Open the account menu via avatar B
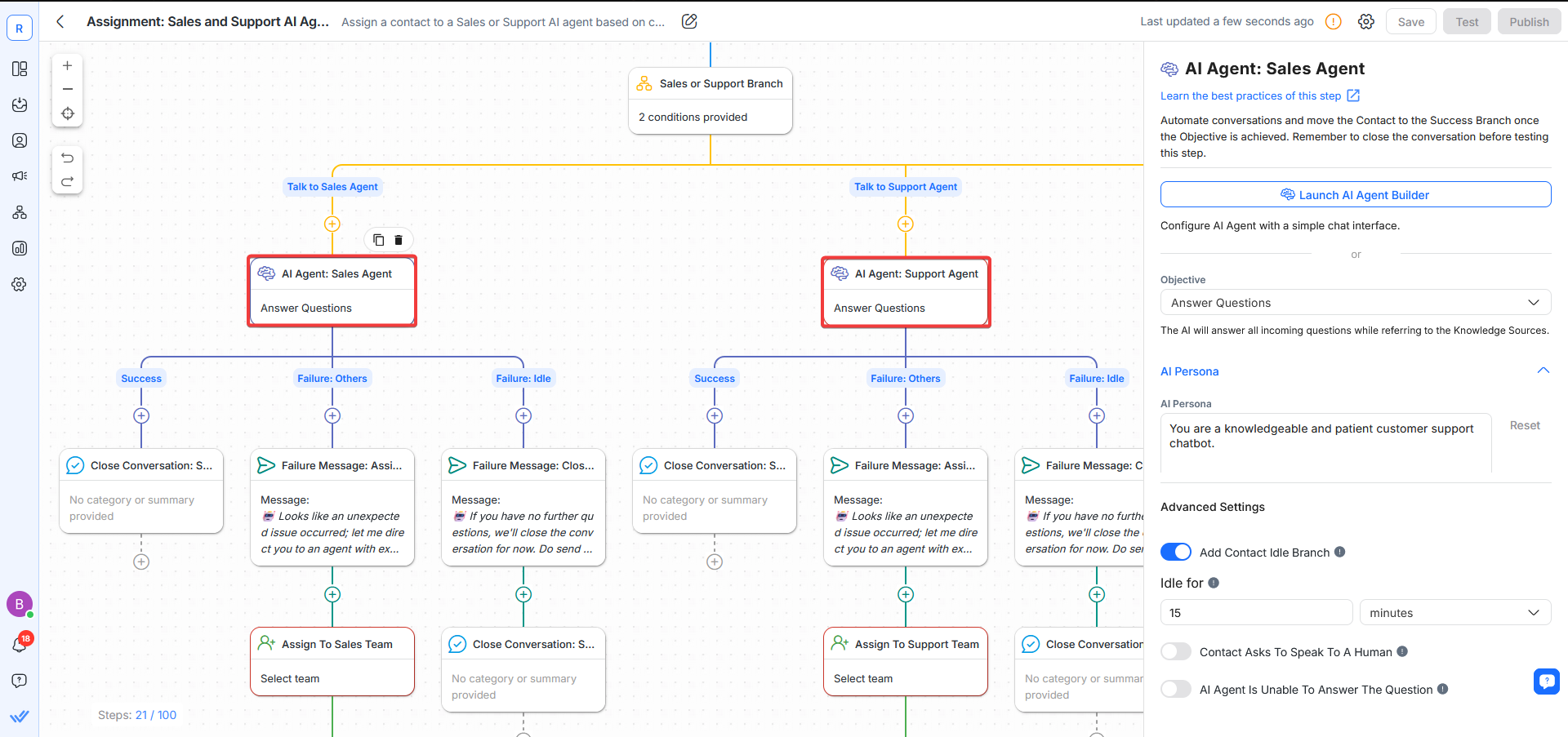Image resolution: width=1568 pixels, height=737 pixels. click(x=19, y=604)
